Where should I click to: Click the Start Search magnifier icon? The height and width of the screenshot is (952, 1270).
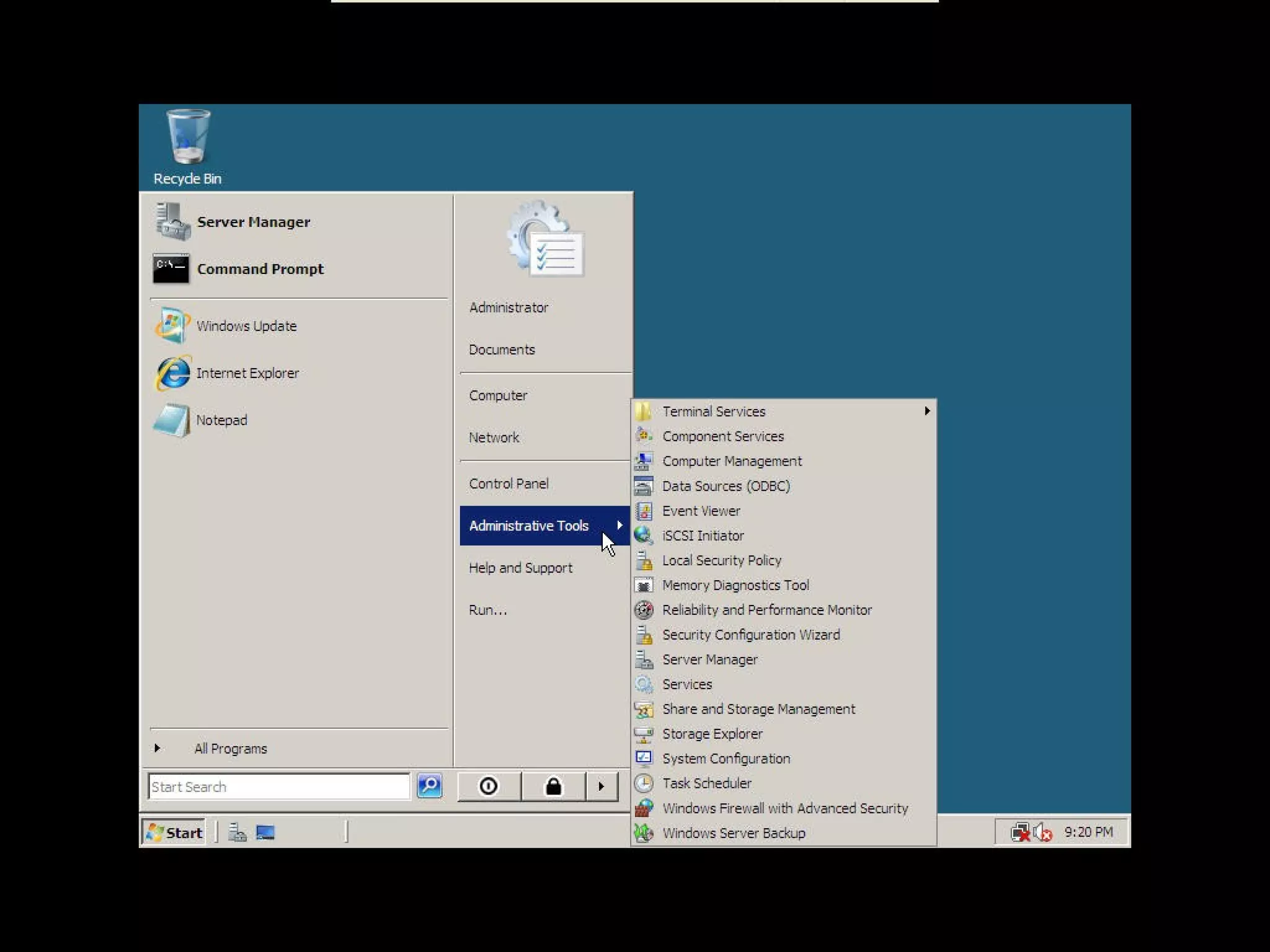click(429, 787)
